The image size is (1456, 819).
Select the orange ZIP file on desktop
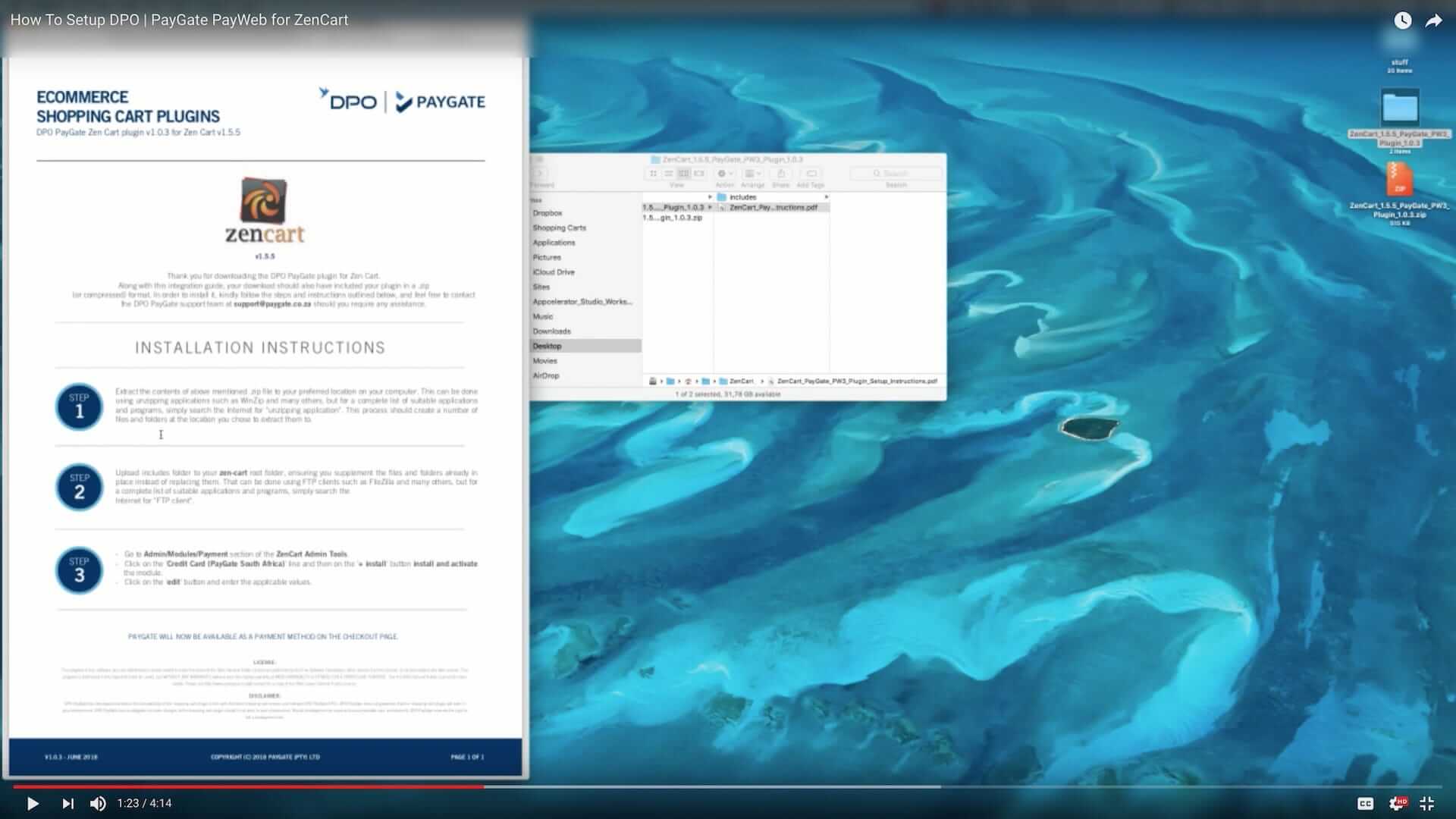pyautogui.click(x=1399, y=180)
